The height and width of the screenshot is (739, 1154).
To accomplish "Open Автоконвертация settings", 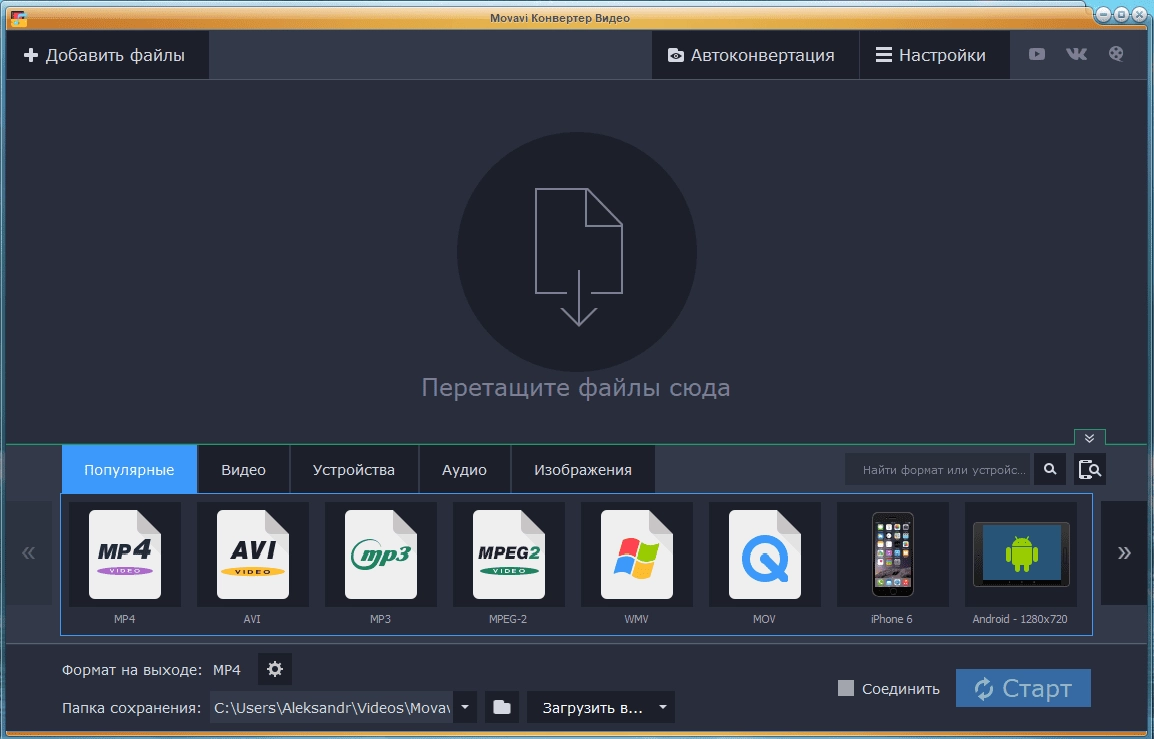I will (755, 55).
